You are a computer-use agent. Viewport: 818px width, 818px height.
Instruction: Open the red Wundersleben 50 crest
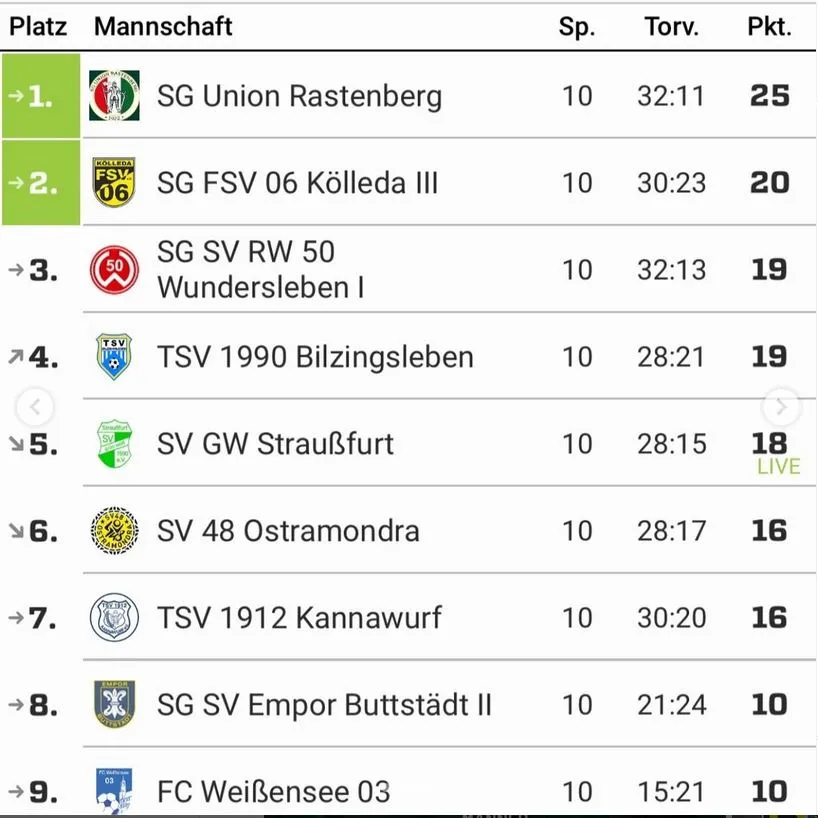(114, 270)
